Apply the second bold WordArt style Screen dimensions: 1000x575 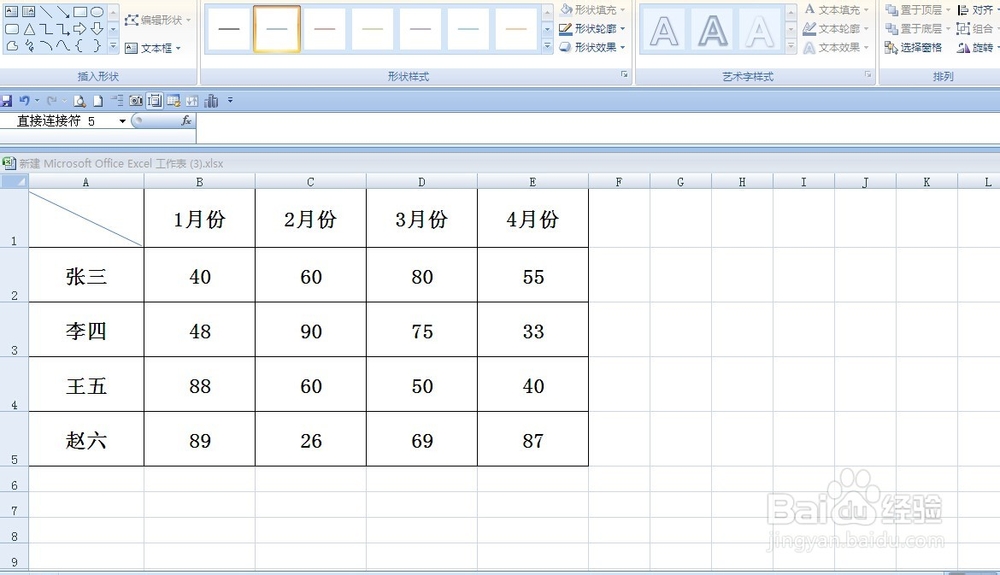click(x=712, y=31)
